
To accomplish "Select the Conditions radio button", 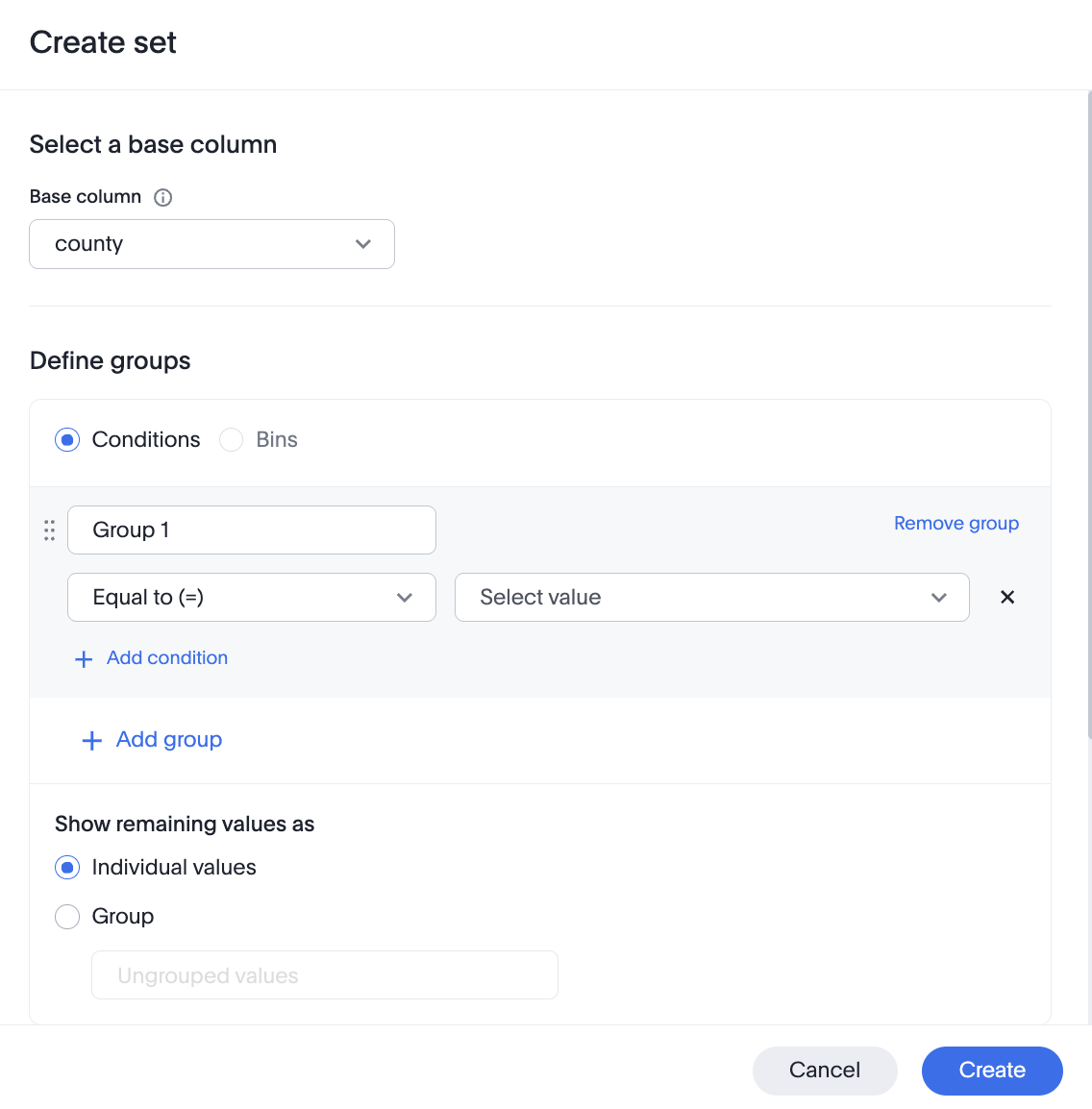I will [x=66, y=439].
